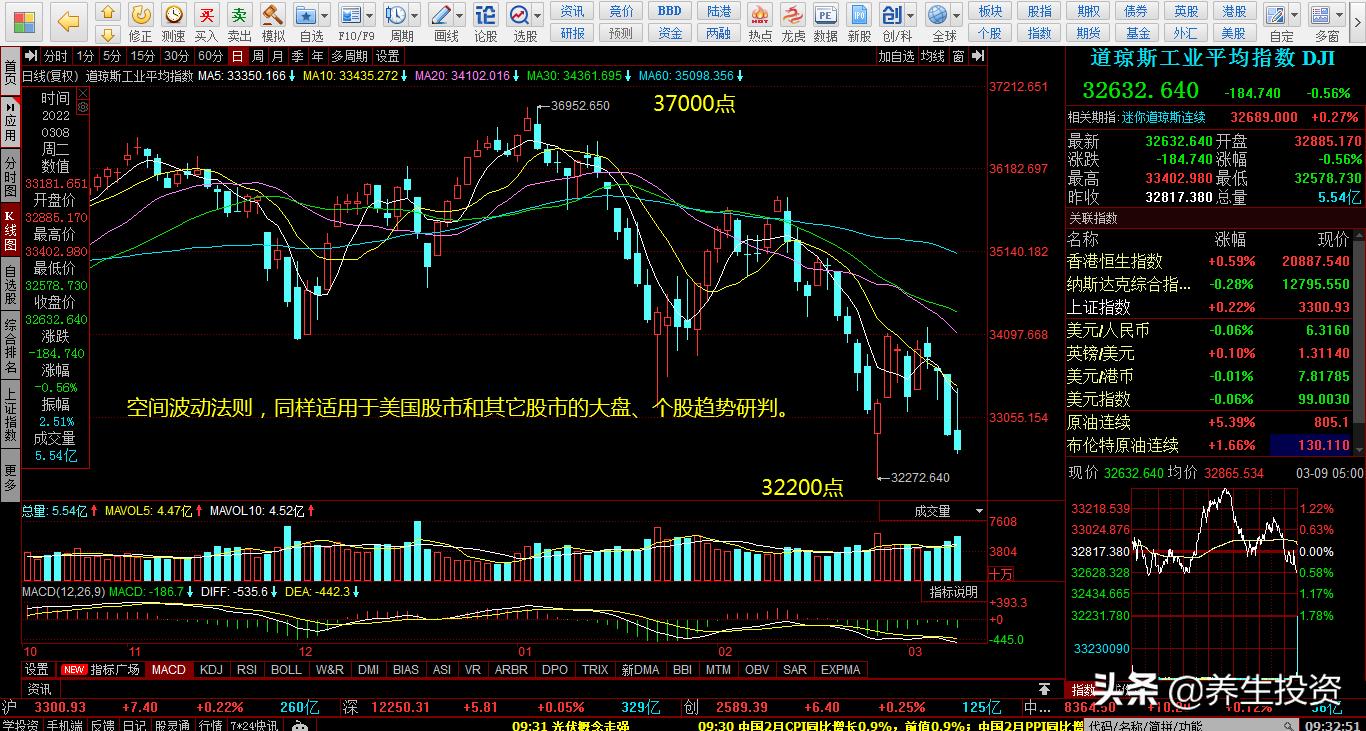The height and width of the screenshot is (731, 1366).
Task: Switch chart to 60分 period
Action: pyautogui.click(x=211, y=56)
